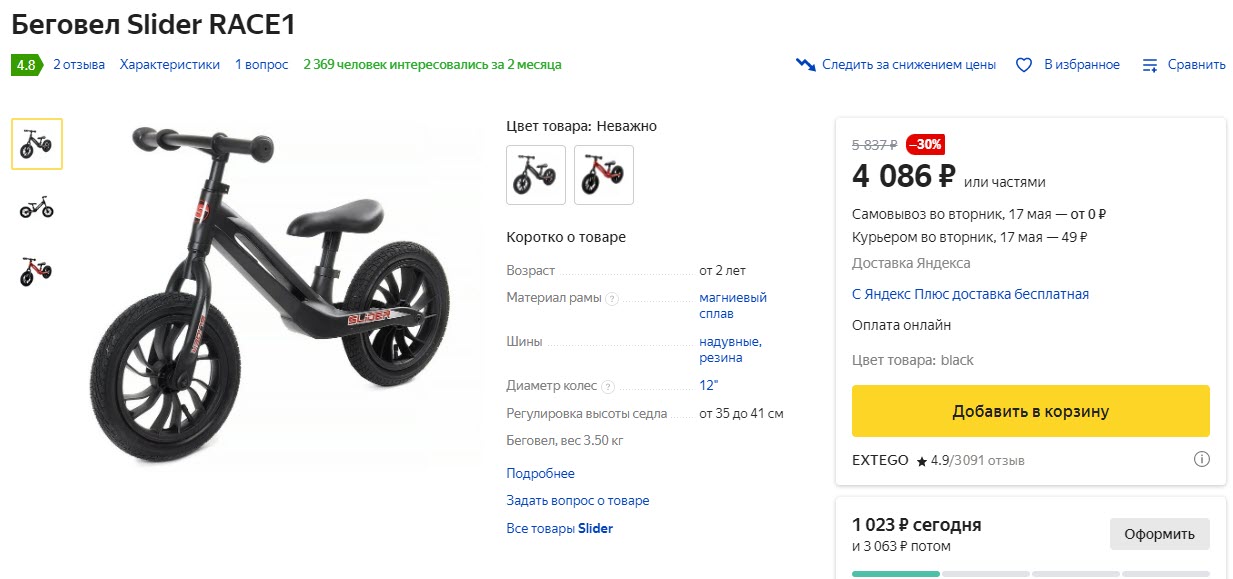Show the red bike thumbnail
Viewport: 1233px width, 579px height.
(37, 271)
